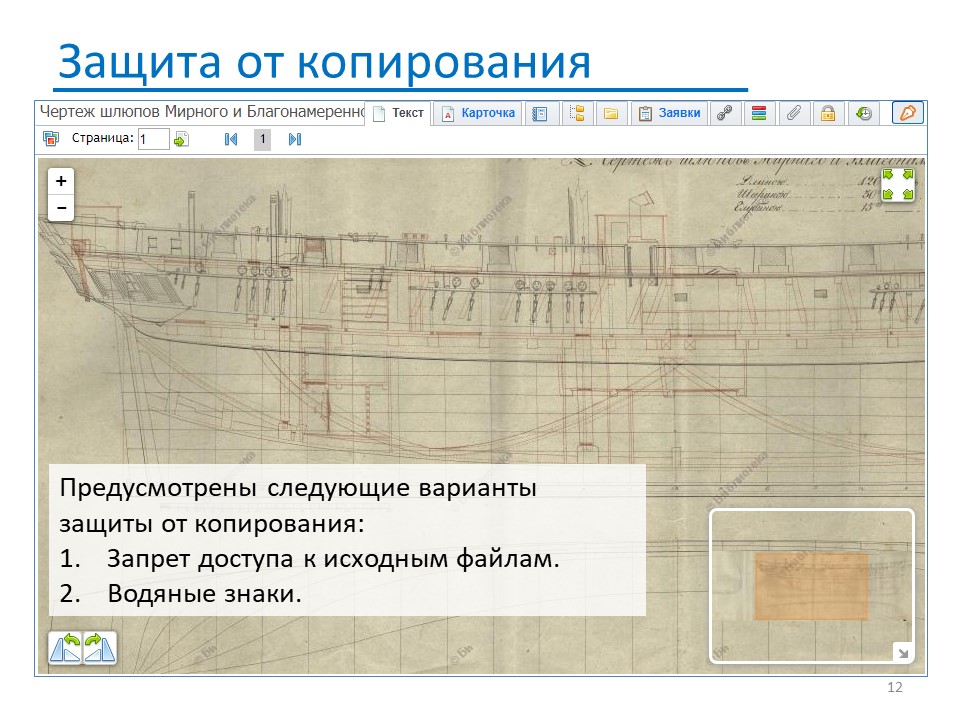Rotate the image counterclockwise

tap(65, 648)
